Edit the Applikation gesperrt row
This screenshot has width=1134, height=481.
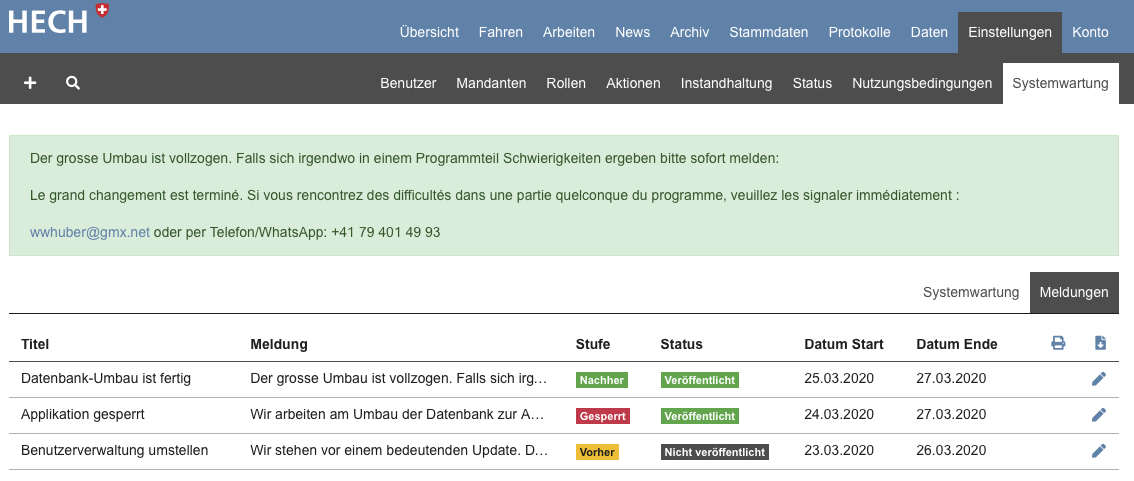coord(1099,414)
